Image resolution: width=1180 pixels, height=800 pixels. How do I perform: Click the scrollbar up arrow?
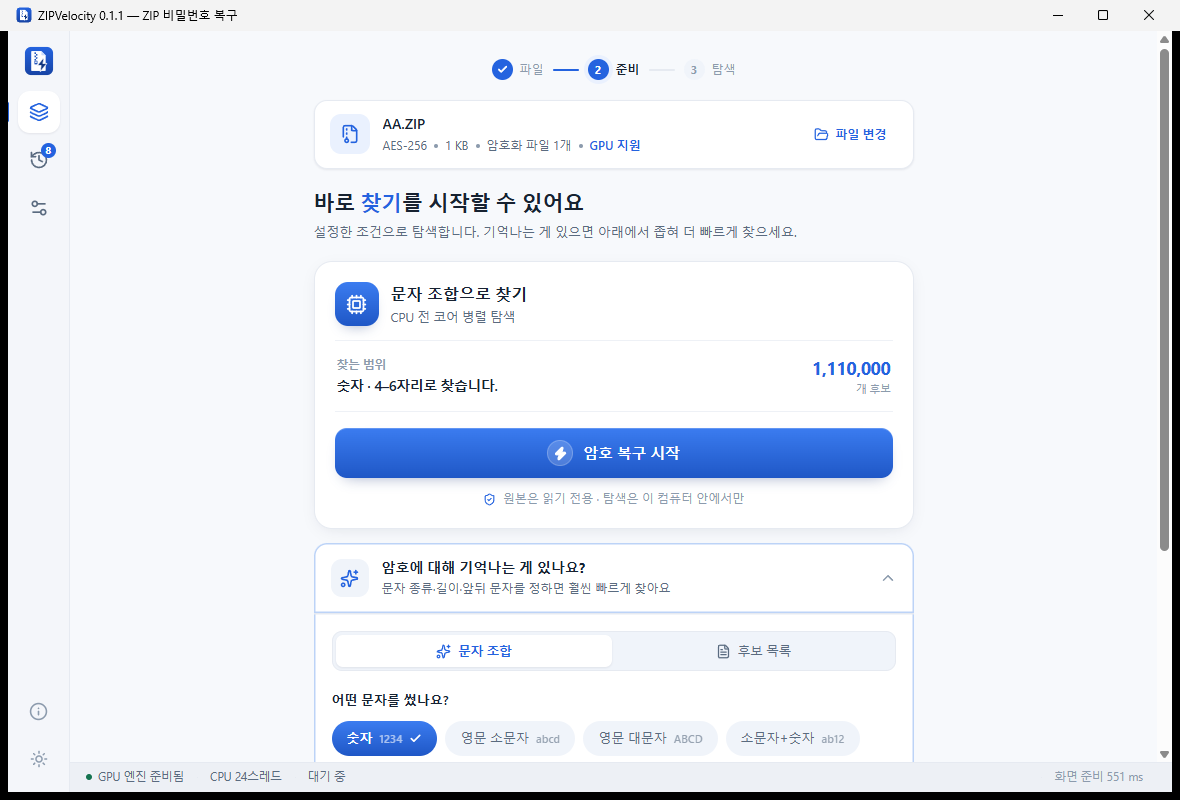pyautogui.click(x=1164, y=39)
